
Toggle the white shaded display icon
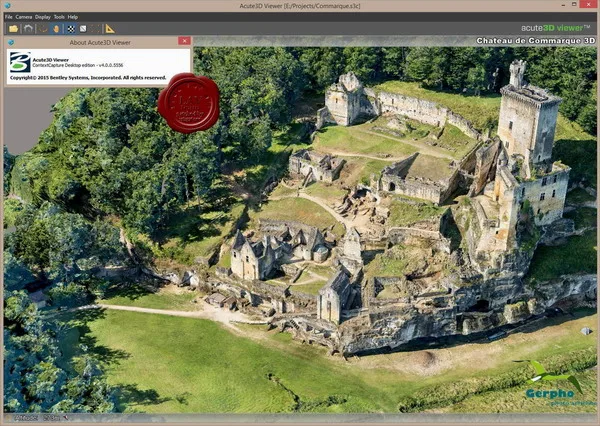point(83,29)
